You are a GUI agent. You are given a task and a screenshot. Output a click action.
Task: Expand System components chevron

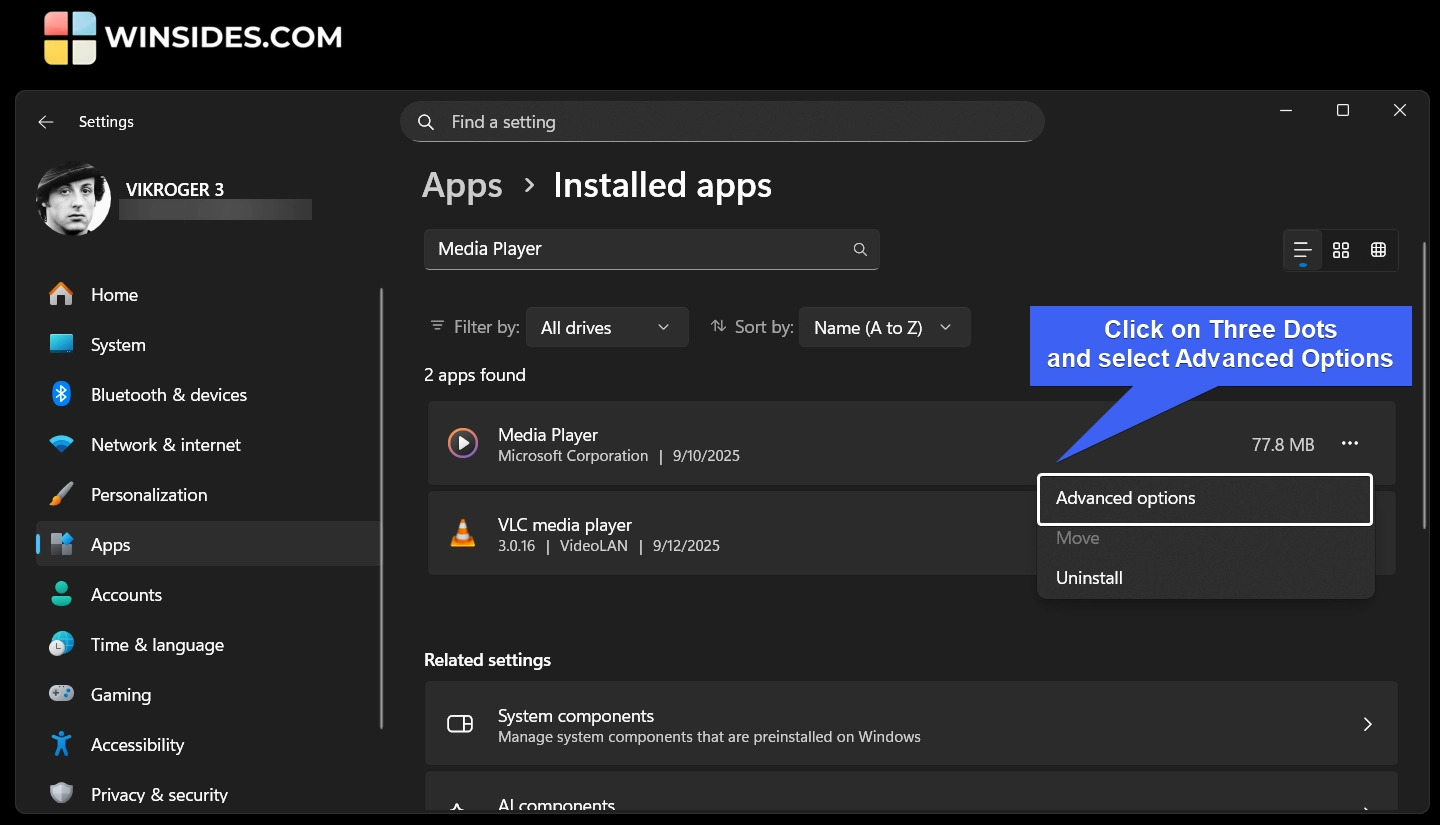tap(1367, 724)
